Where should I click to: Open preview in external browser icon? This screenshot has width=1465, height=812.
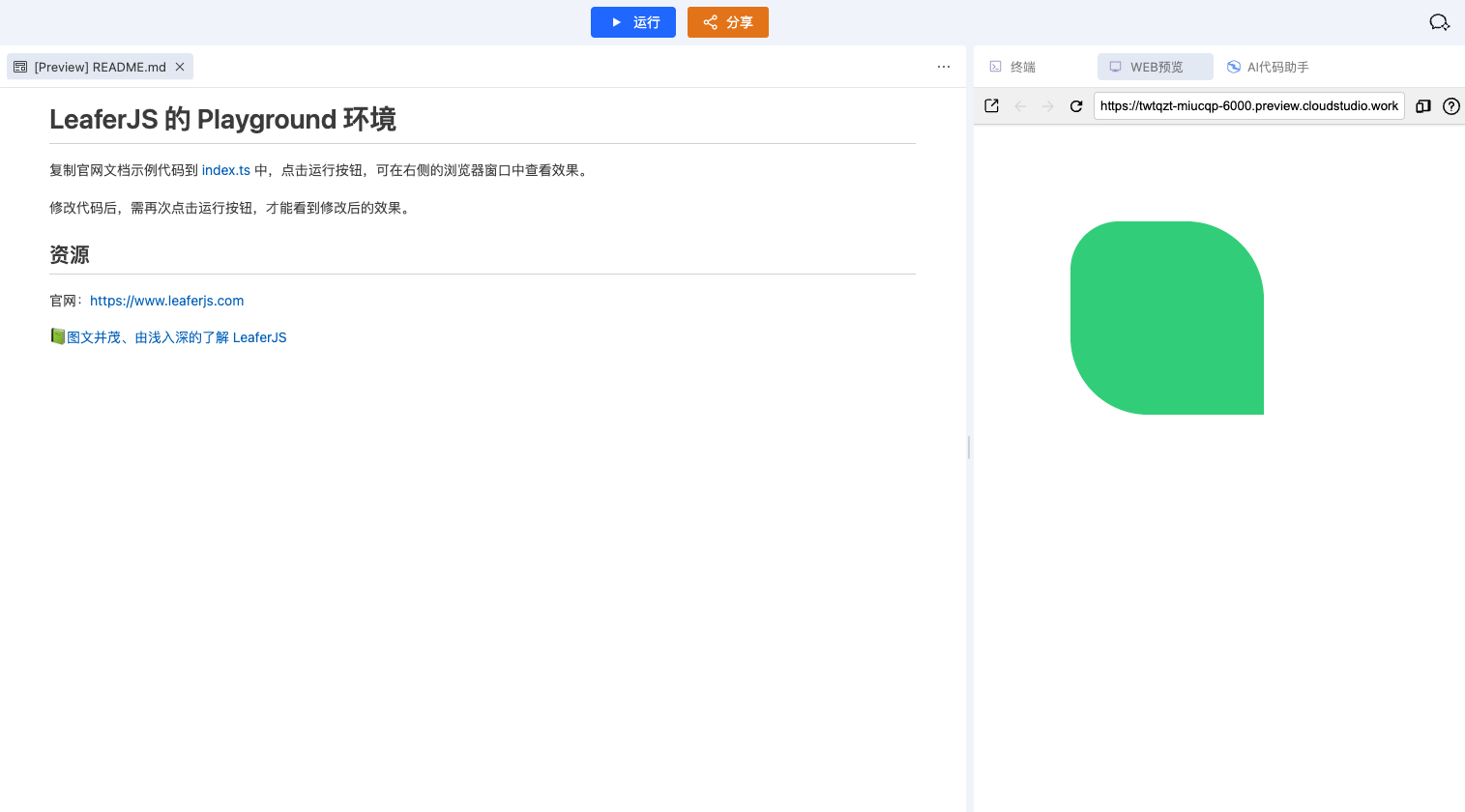[x=991, y=106]
